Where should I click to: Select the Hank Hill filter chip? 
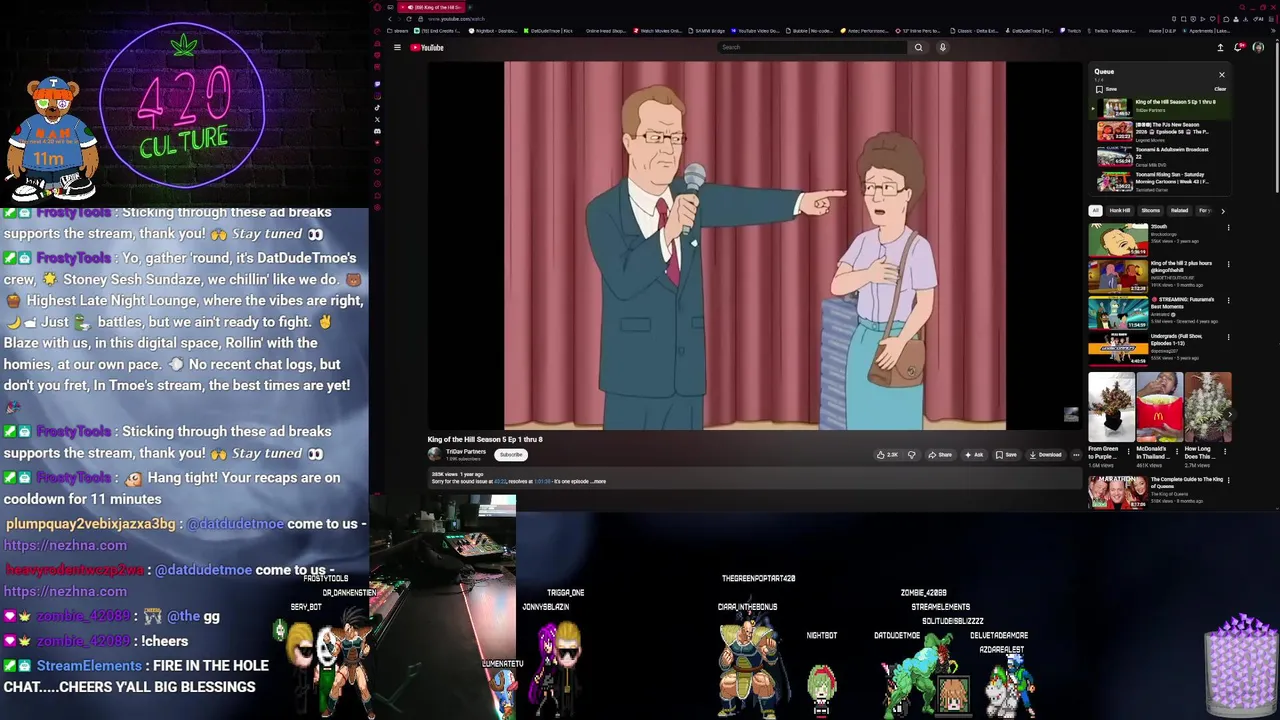[x=1119, y=211]
